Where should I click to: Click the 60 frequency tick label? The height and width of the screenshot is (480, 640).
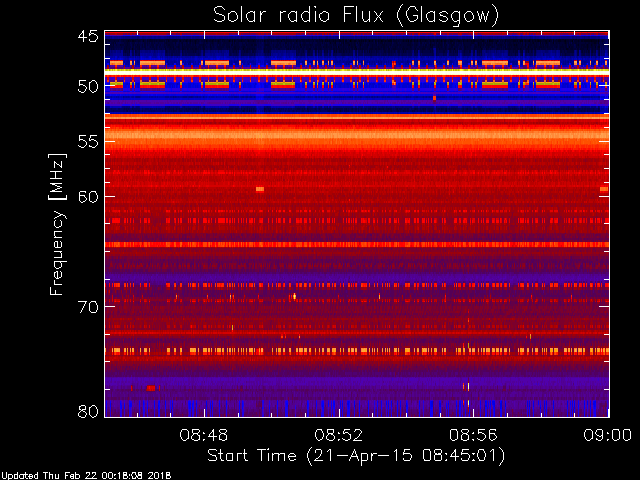[x=88, y=197]
